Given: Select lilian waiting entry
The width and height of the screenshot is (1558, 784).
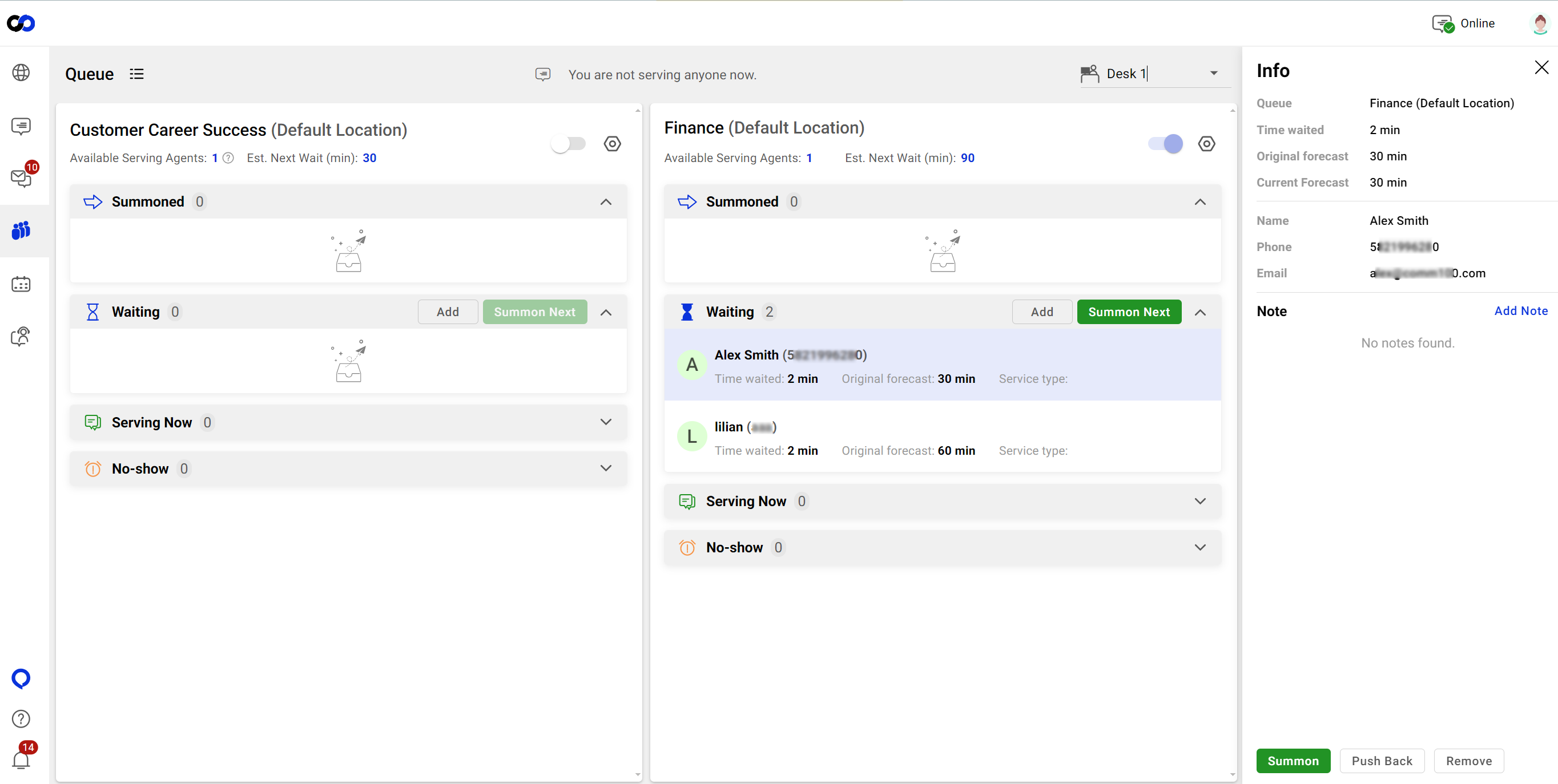Looking at the screenshot, I should point(943,437).
